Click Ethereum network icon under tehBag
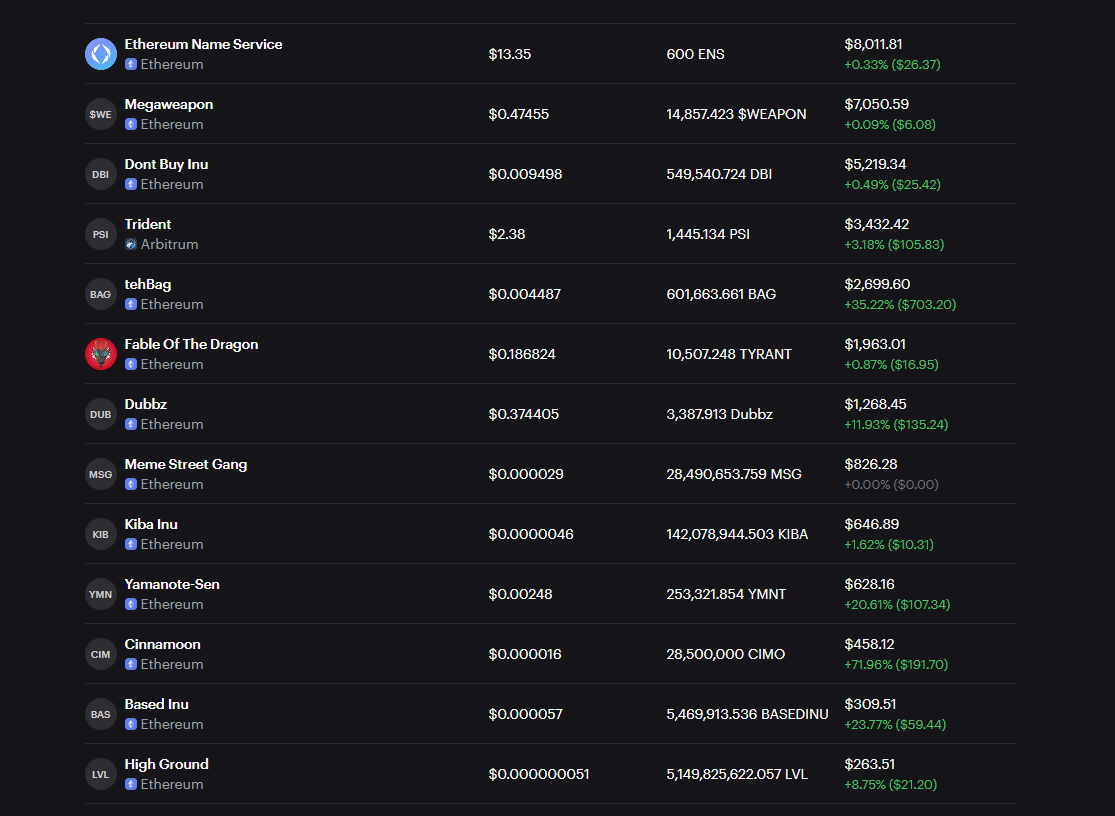 [x=131, y=304]
